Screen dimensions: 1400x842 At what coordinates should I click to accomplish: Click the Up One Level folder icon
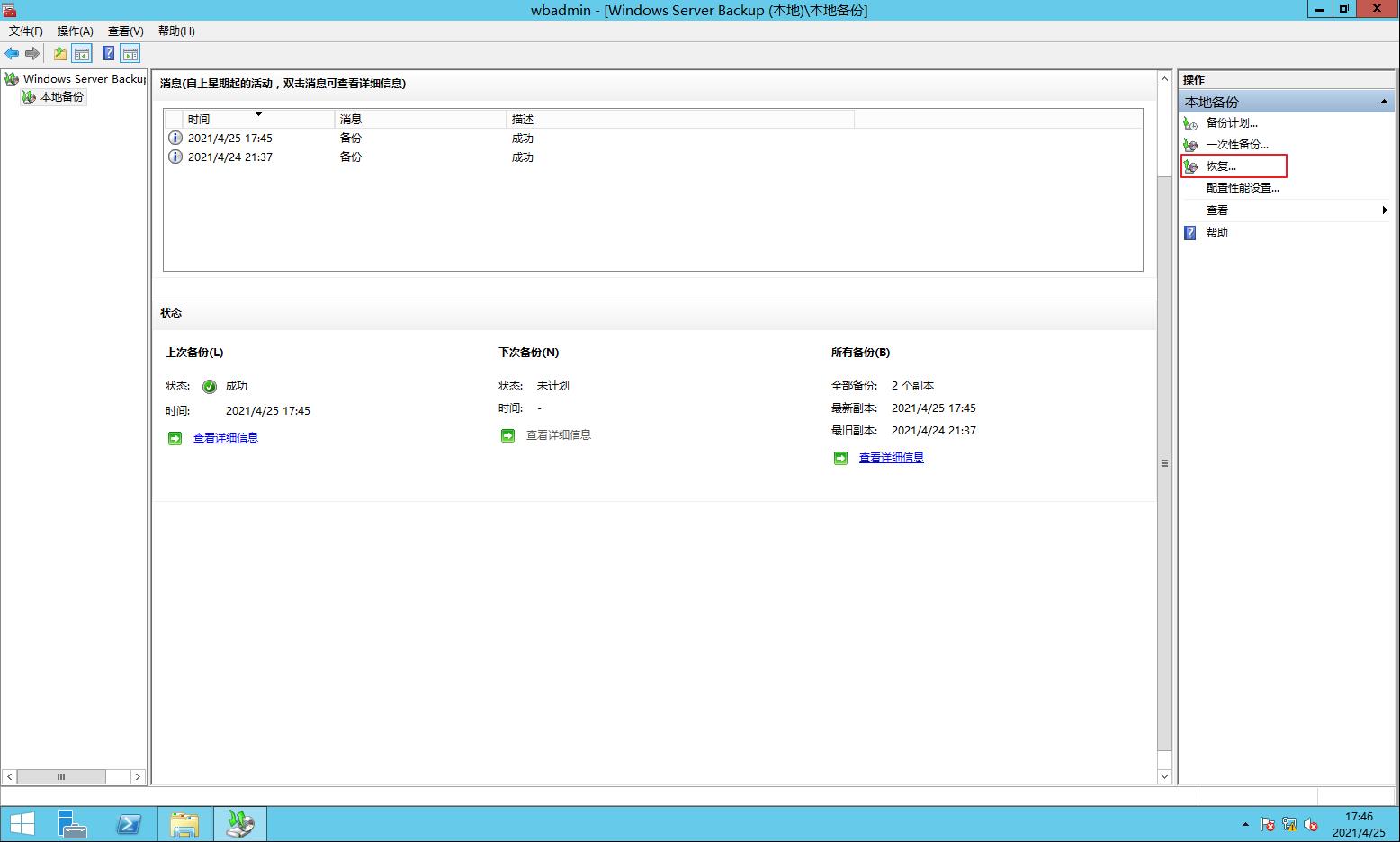coord(59,54)
